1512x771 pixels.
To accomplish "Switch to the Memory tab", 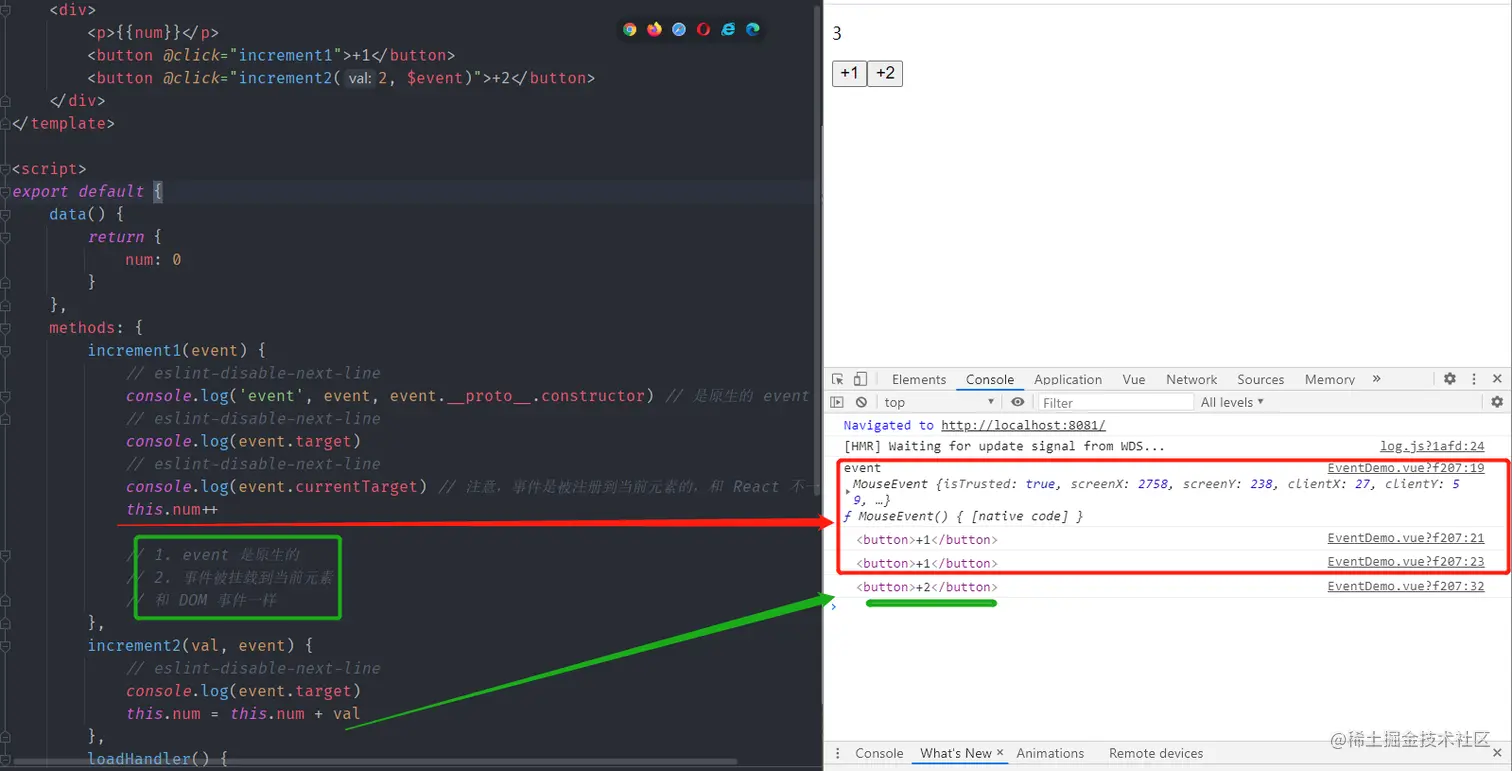I will coord(1330,379).
